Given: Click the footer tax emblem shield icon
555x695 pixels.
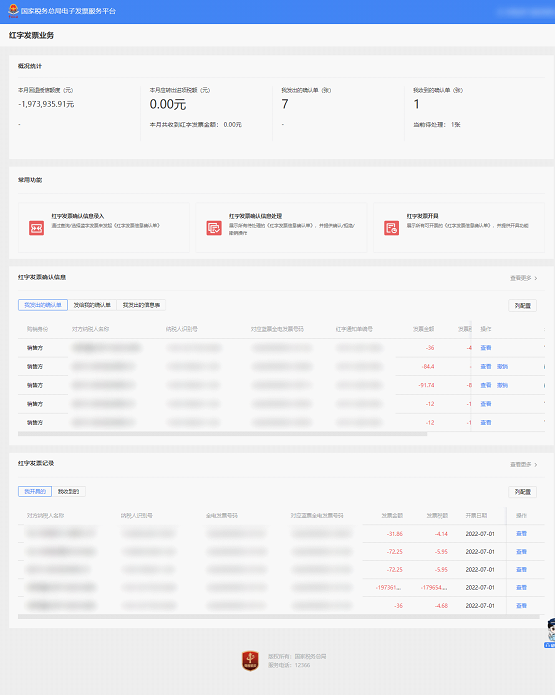Looking at the screenshot, I should 250,660.
